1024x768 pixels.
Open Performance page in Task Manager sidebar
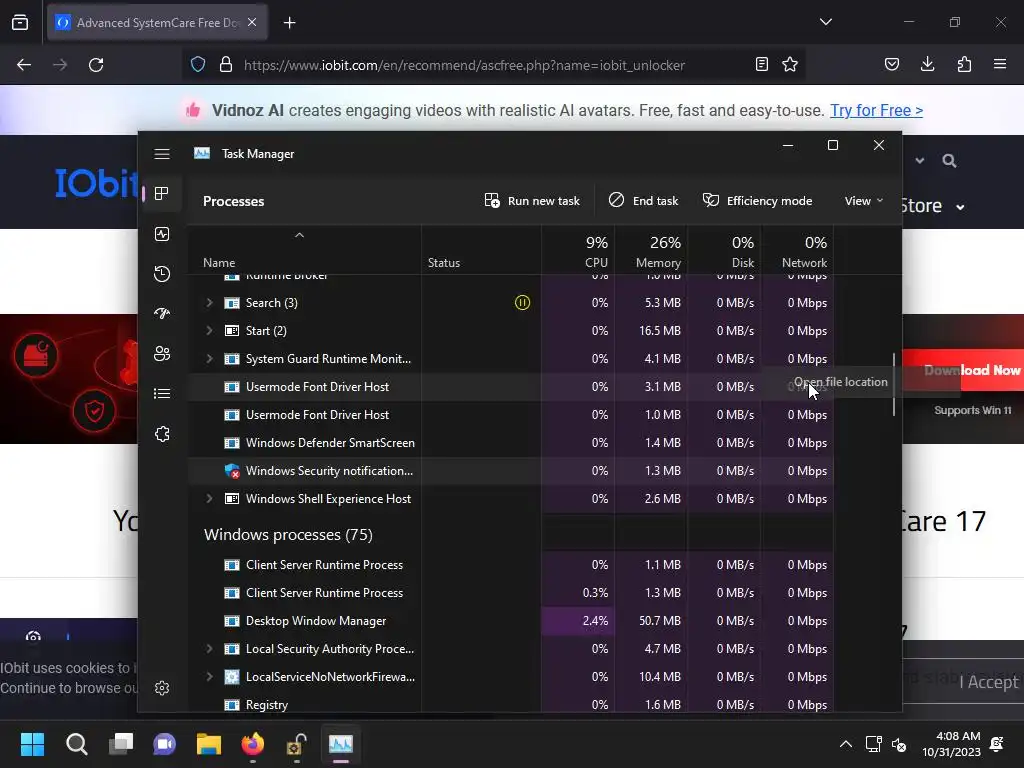[162, 234]
